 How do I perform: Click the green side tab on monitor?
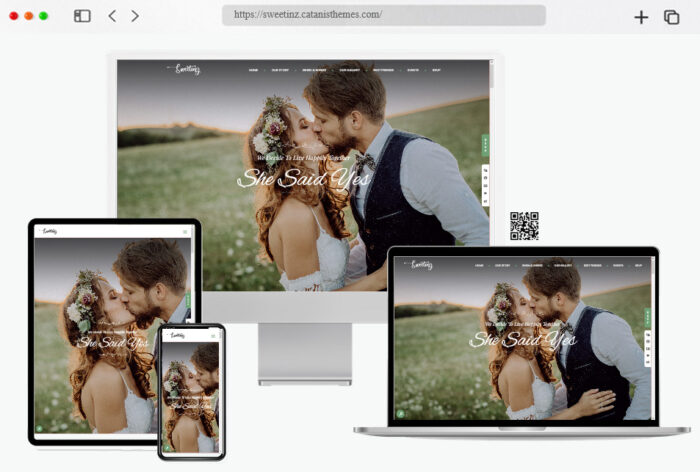pos(485,145)
